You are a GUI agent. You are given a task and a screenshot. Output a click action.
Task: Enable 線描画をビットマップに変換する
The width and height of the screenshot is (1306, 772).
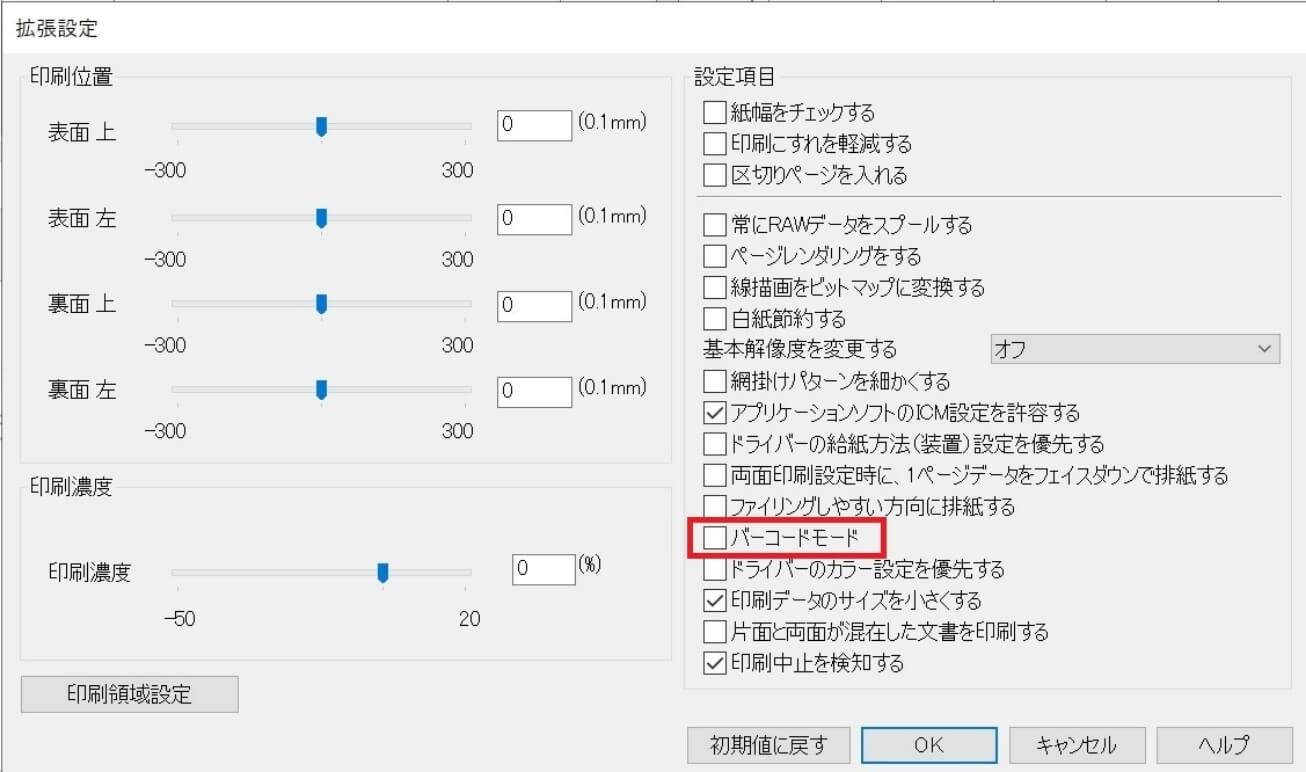(x=714, y=287)
